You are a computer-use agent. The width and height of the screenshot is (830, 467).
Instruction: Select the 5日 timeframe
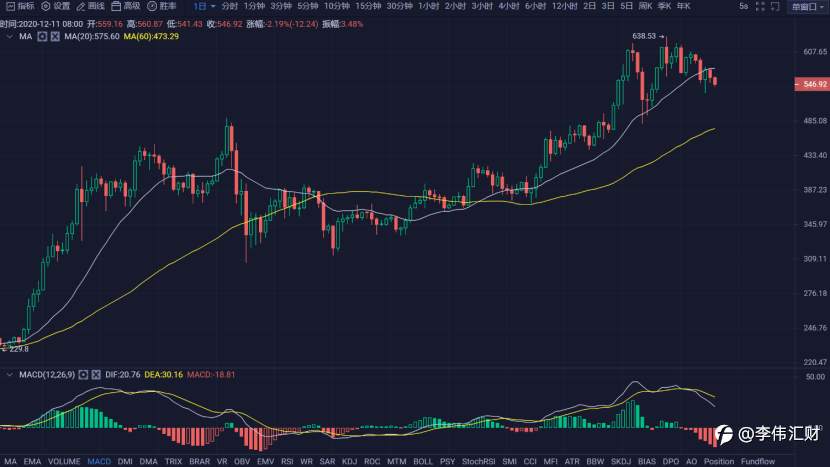(626, 6)
